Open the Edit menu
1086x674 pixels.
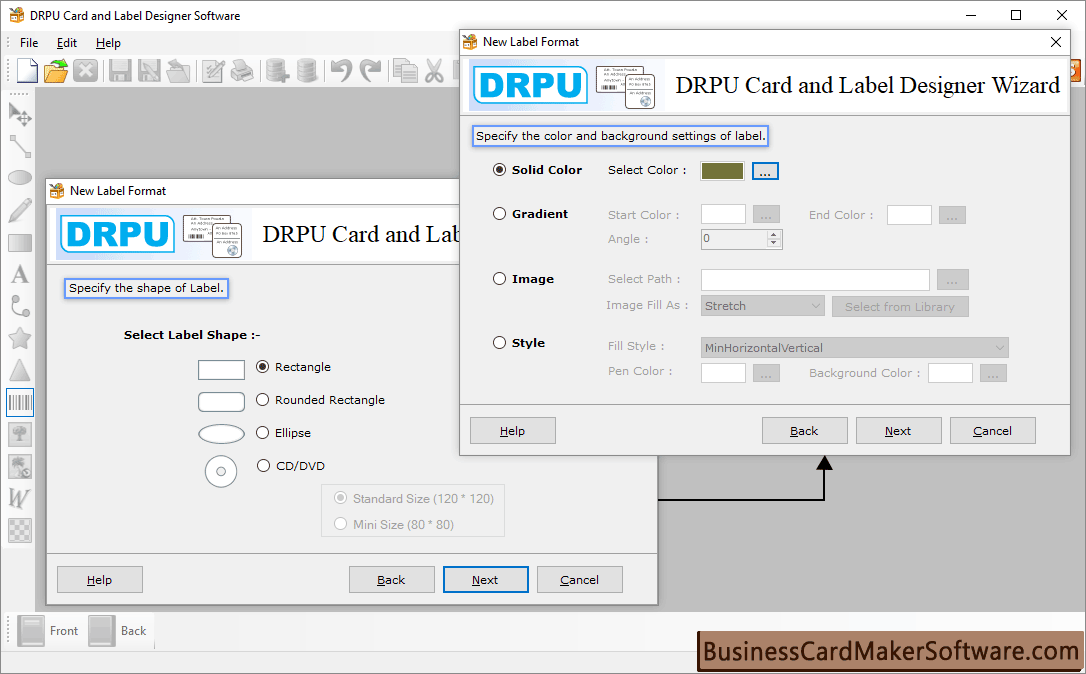(x=66, y=43)
